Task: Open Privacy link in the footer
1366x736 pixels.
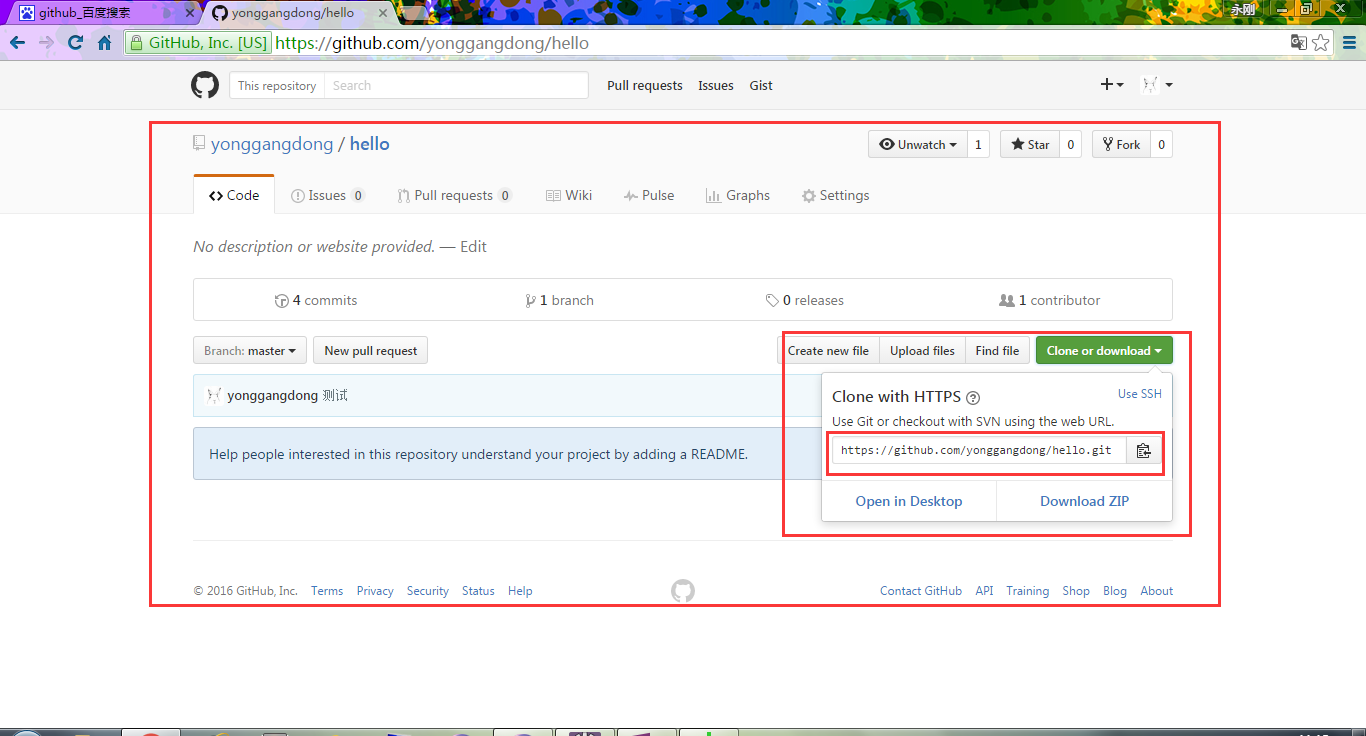Action: 375,591
